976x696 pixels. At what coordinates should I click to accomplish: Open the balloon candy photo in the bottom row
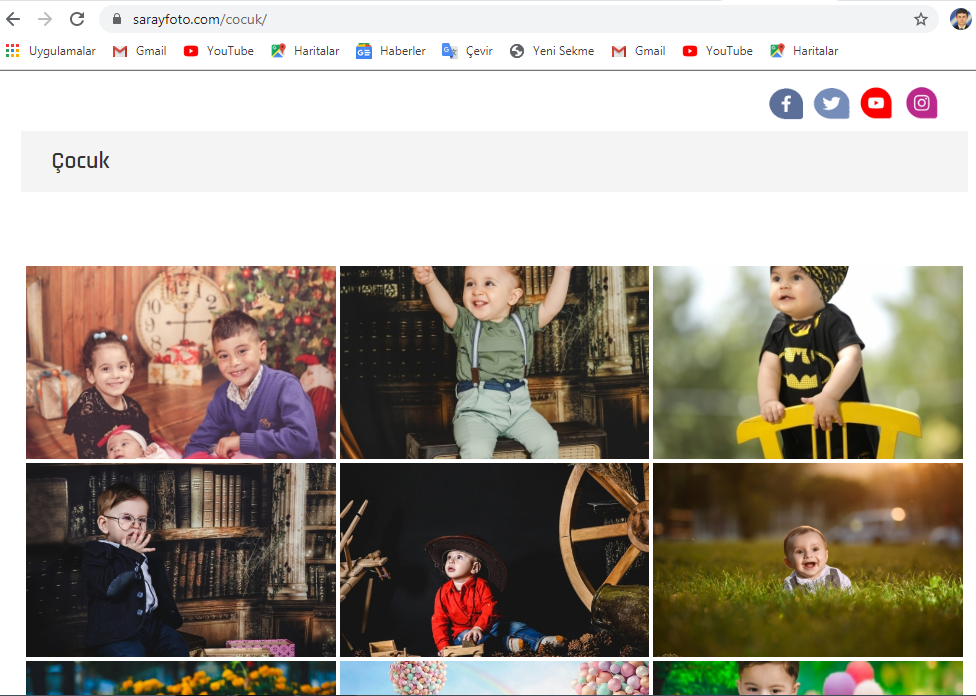coord(494,678)
